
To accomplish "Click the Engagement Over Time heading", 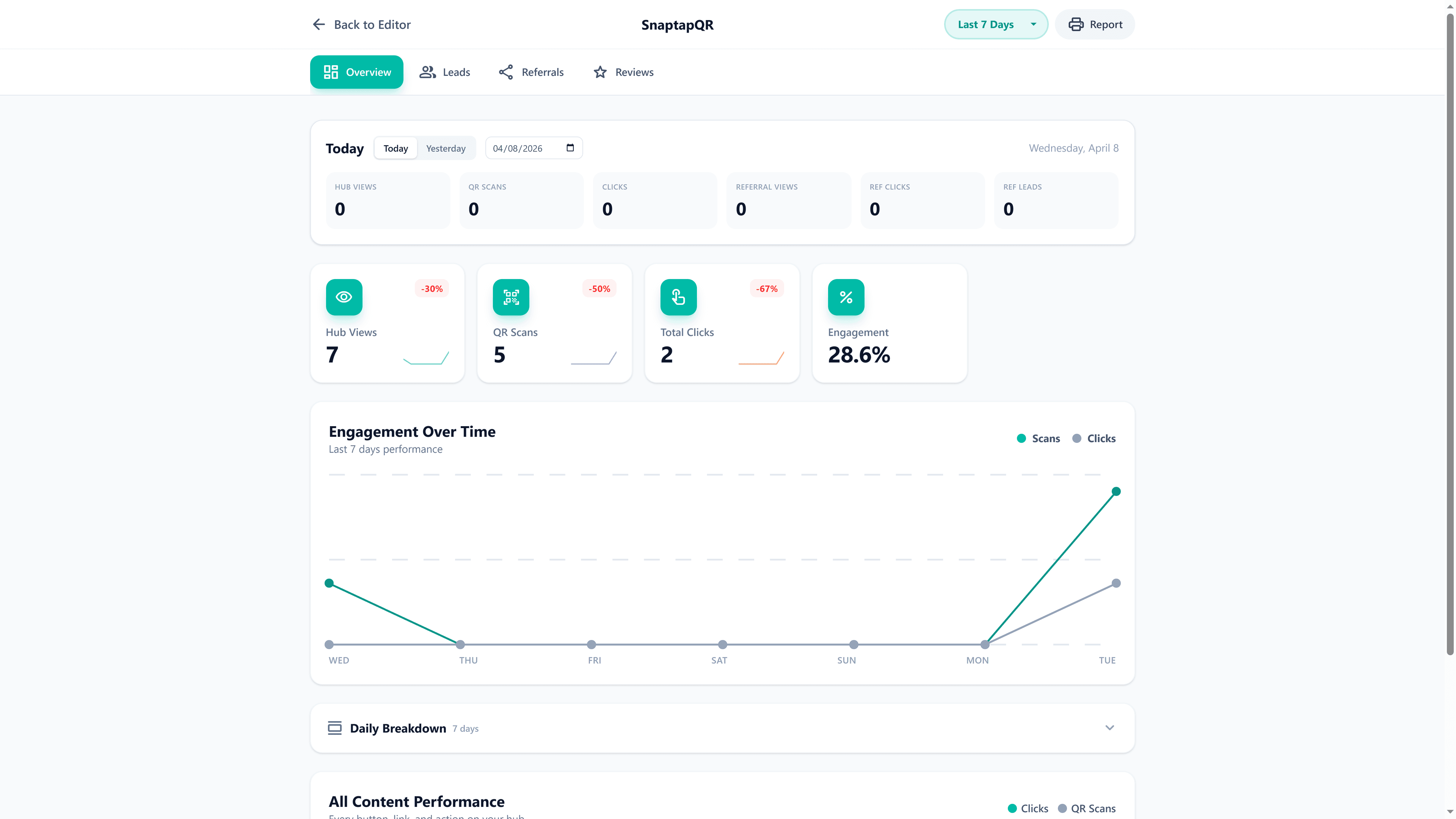I will [412, 431].
